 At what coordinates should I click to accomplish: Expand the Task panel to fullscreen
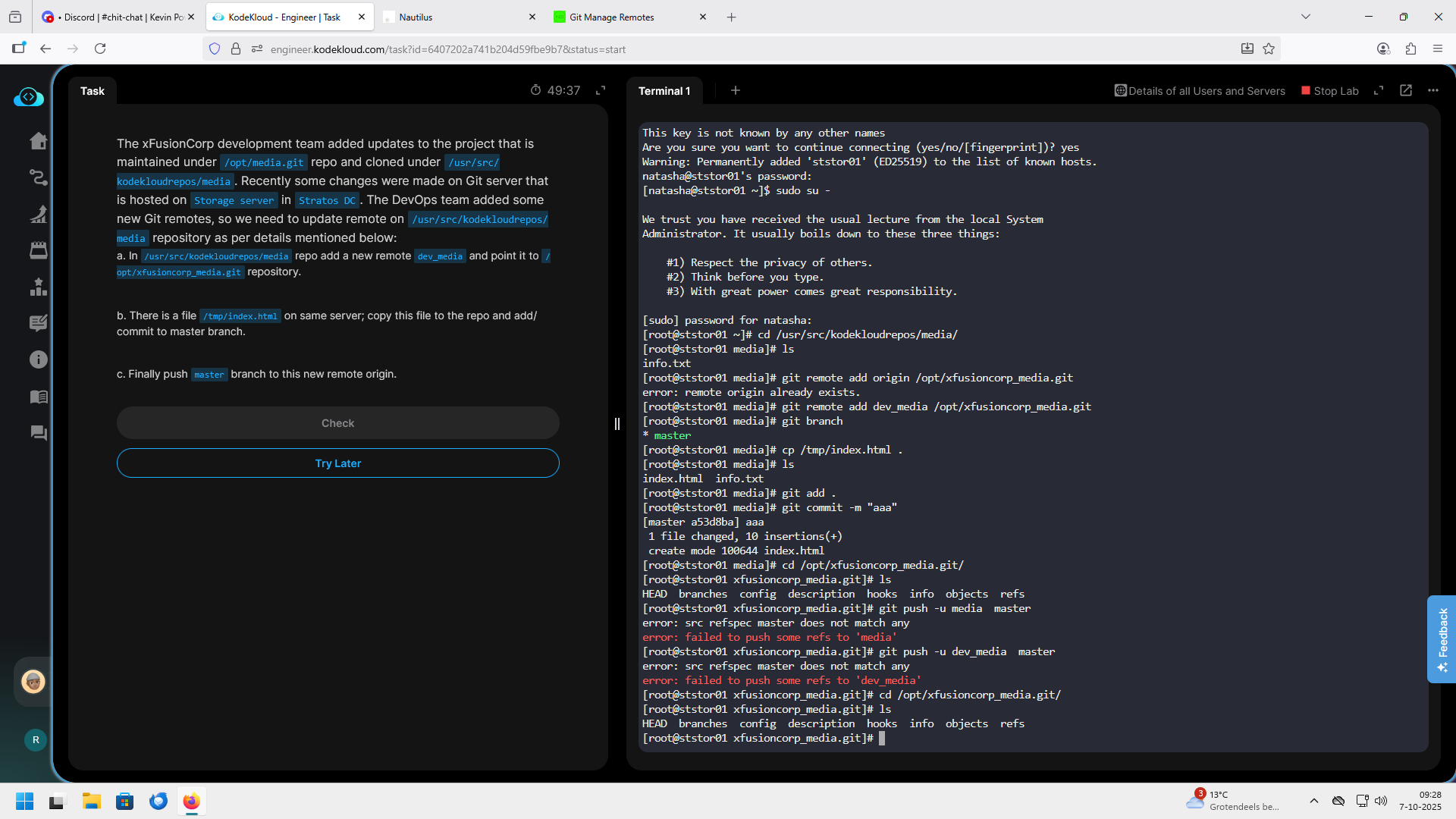point(601,90)
